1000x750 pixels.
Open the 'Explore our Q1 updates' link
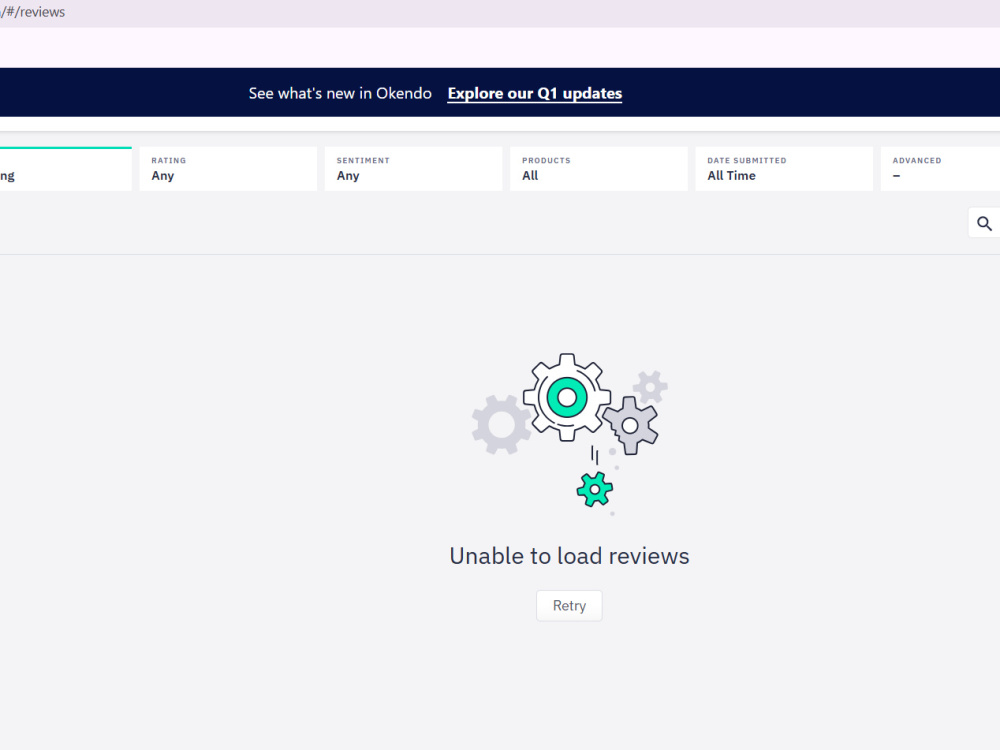click(x=534, y=93)
